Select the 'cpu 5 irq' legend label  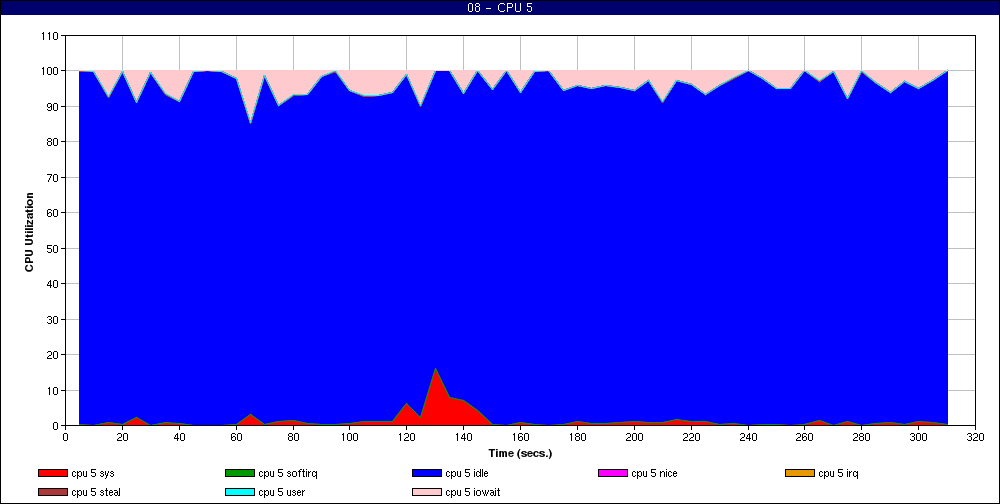(838, 473)
